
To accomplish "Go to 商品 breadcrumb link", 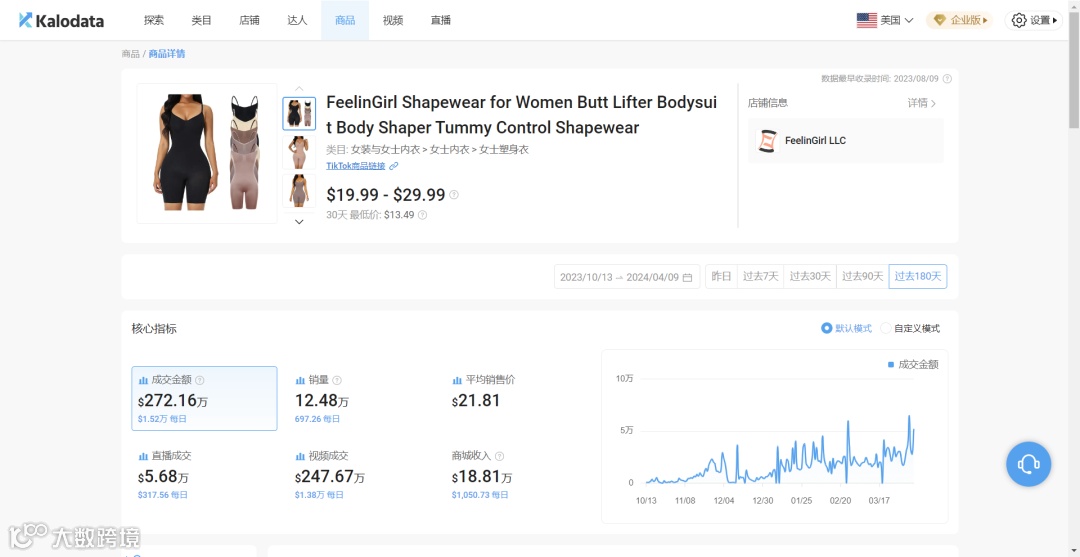I will [x=130, y=54].
